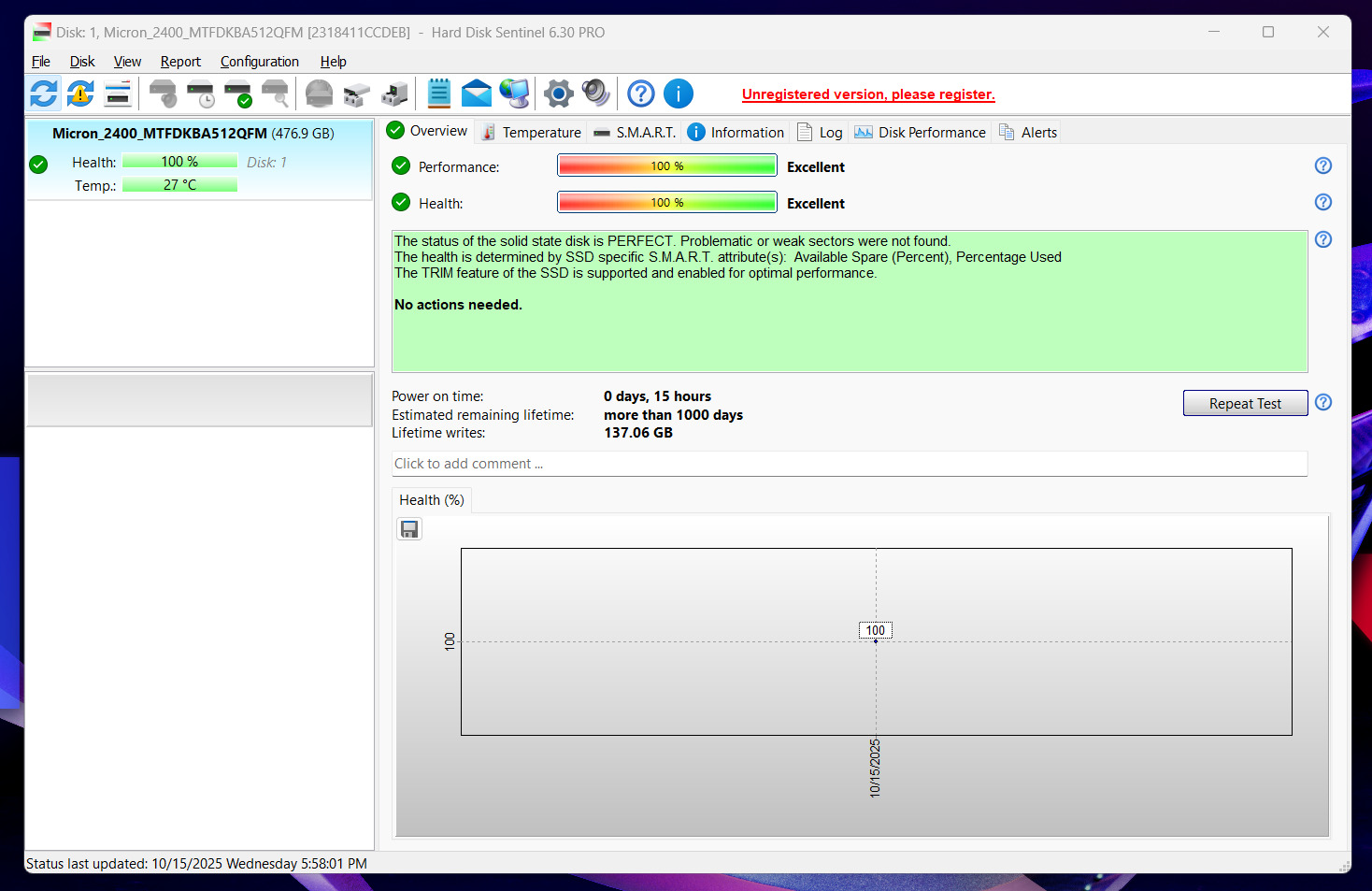Image resolution: width=1372 pixels, height=891 pixels.
Task: Click the disk-with-clock test toolbar icon
Action: pyautogui.click(x=200, y=93)
